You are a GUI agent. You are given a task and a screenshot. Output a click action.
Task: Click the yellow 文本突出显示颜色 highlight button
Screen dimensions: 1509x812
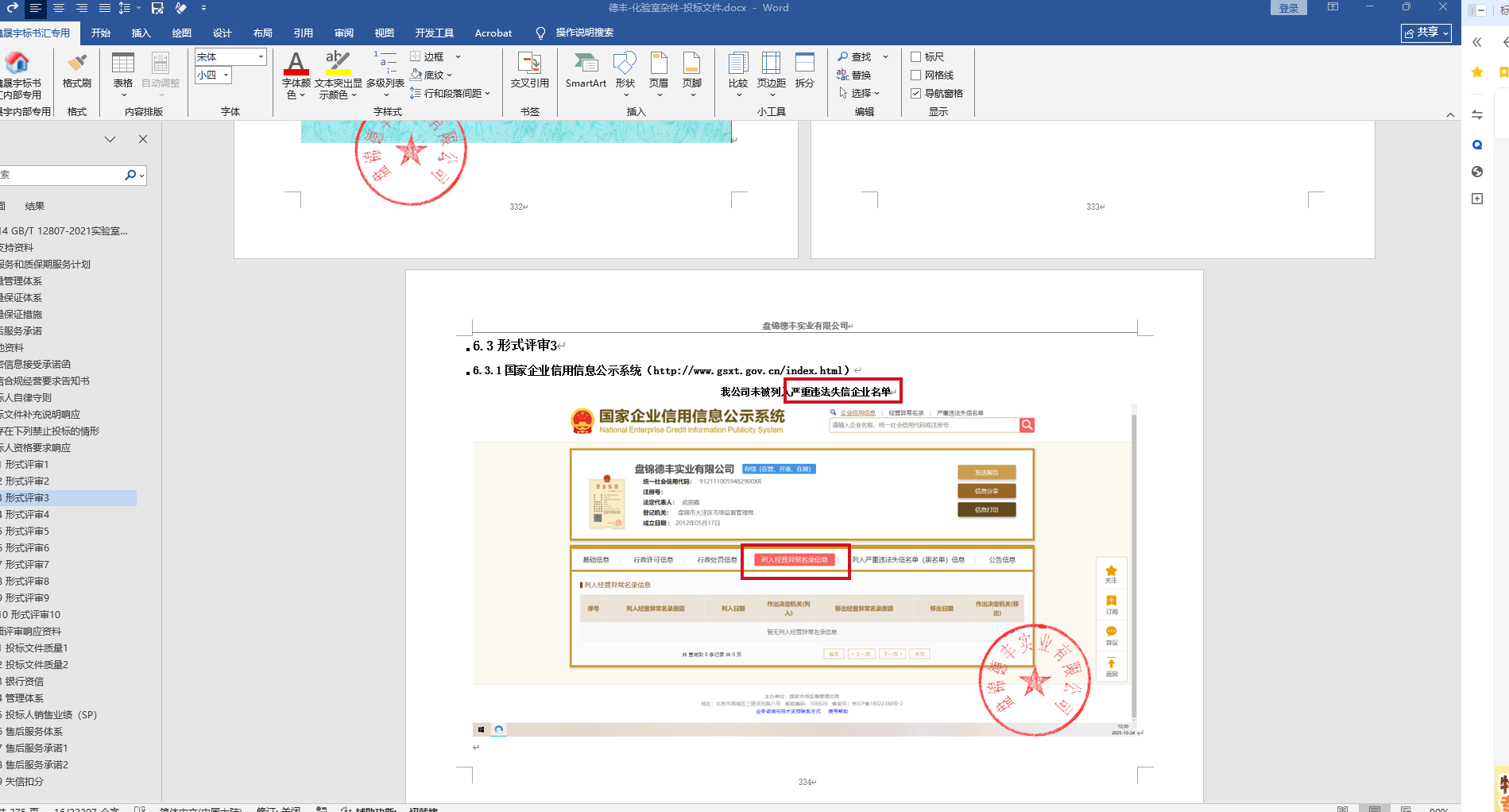pos(338,75)
